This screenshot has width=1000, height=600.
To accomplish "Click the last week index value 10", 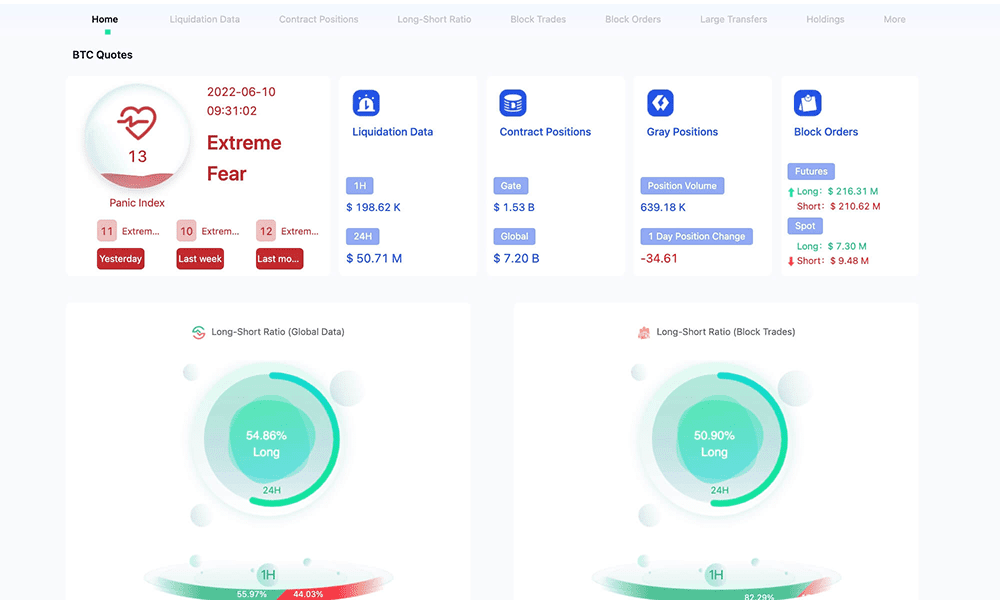I will [x=186, y=231].
